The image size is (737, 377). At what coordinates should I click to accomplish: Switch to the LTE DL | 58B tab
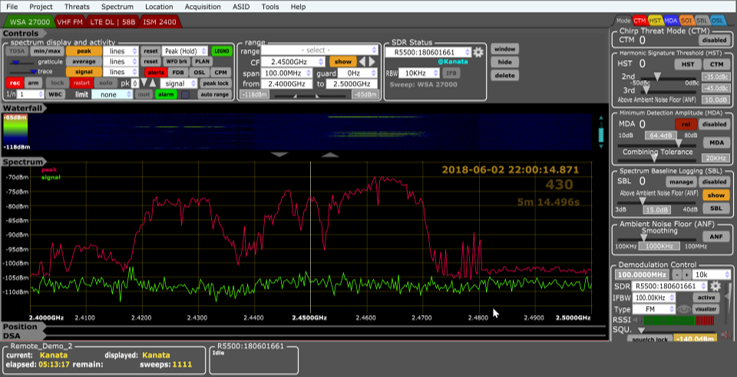pos(113,22)
